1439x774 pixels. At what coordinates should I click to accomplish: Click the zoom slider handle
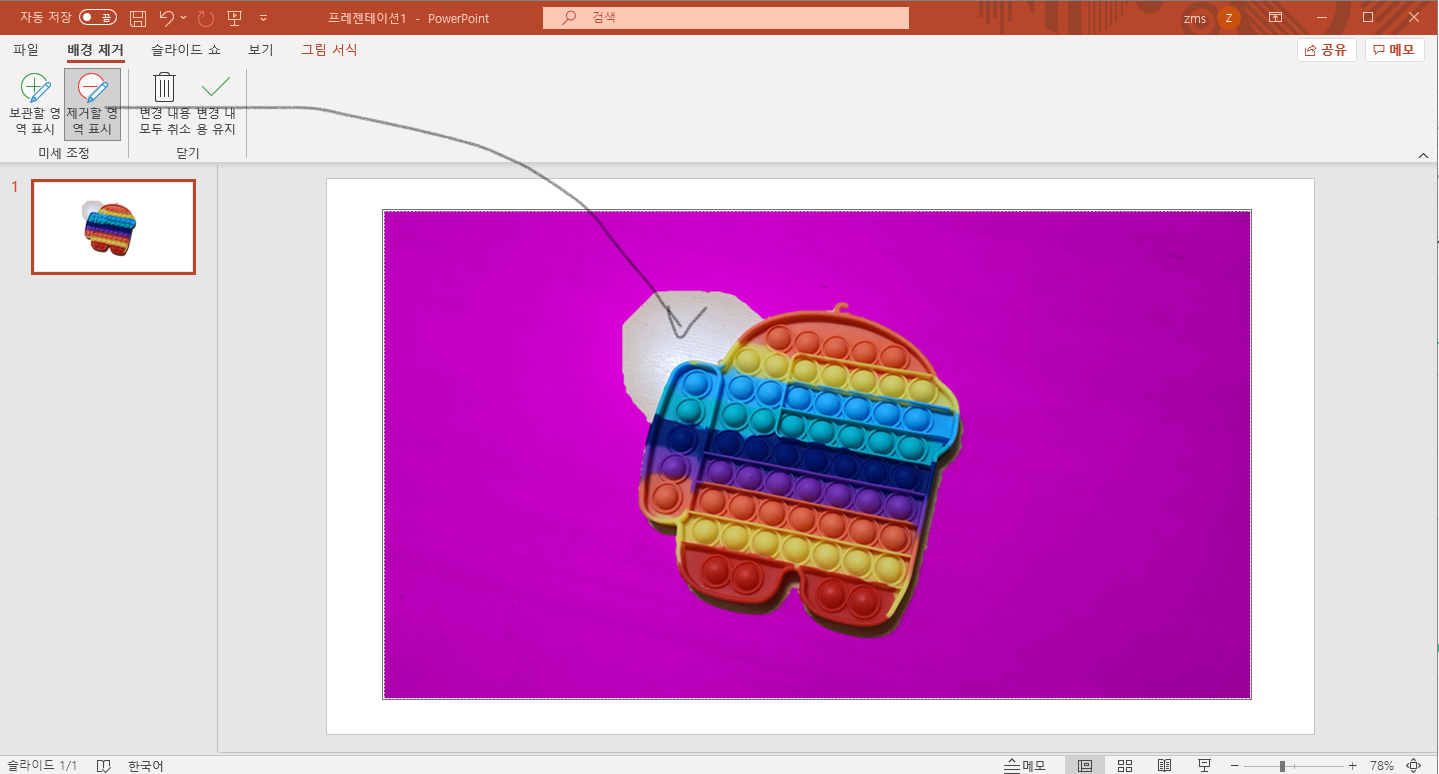pyautogui.click(x=1282, y=766)
